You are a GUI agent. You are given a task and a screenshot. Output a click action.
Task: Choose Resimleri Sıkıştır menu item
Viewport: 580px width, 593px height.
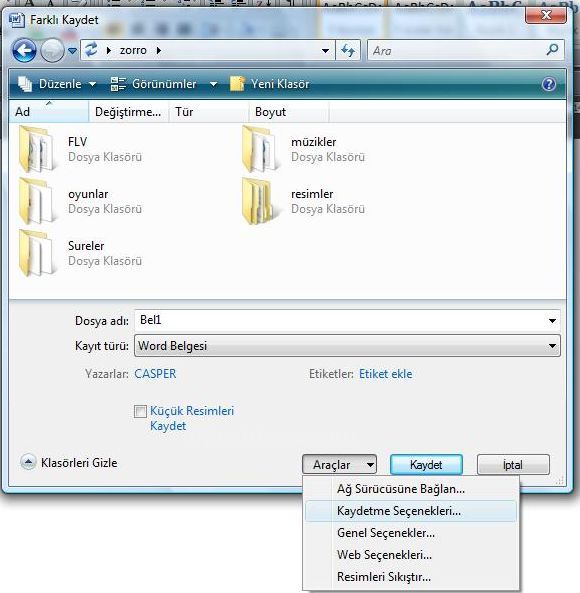[411, 577]
